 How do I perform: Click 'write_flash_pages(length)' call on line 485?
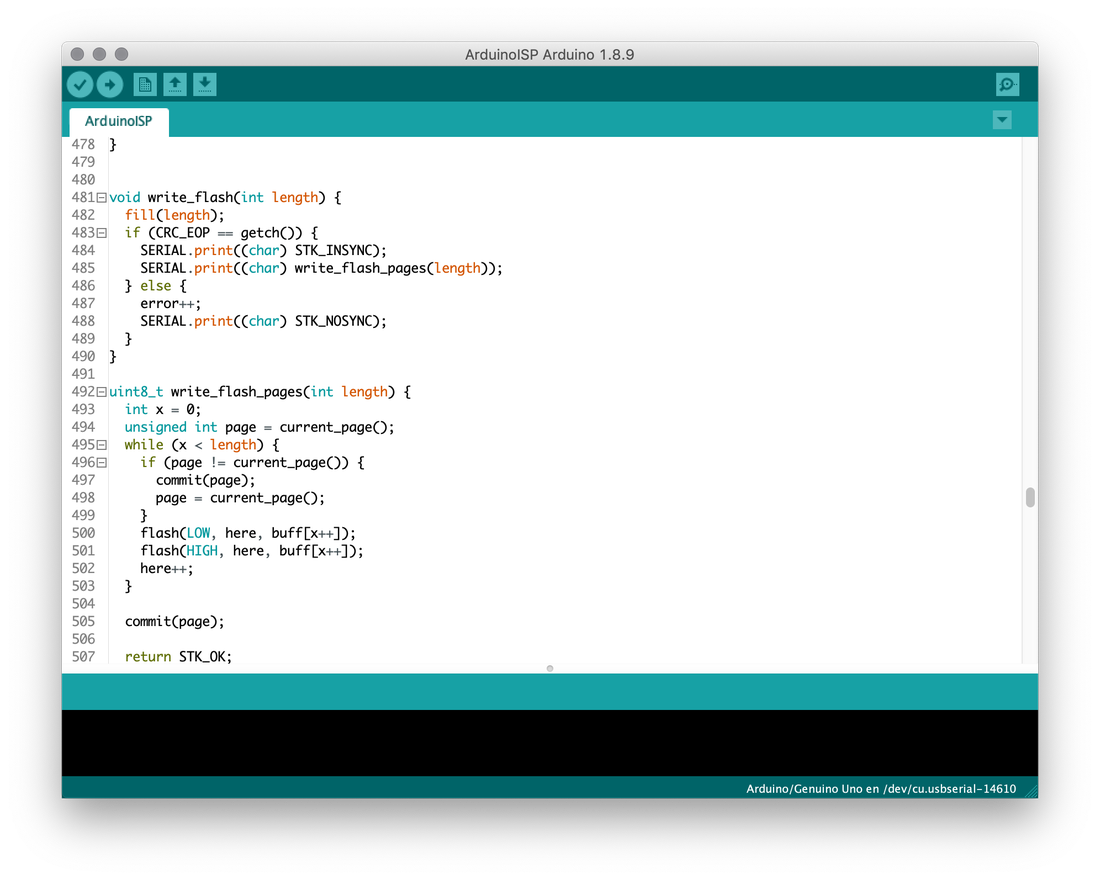click(391, 268)
